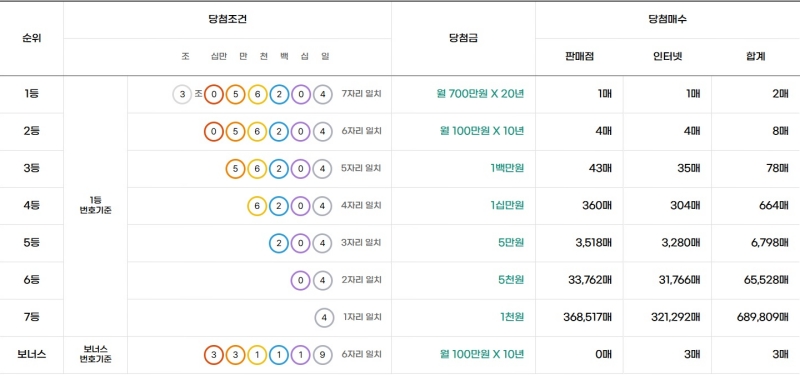The width and height of the screenshot is (800, 375).
Task: Select the yellow 6 ball in 4등 row
Action: 257,206
